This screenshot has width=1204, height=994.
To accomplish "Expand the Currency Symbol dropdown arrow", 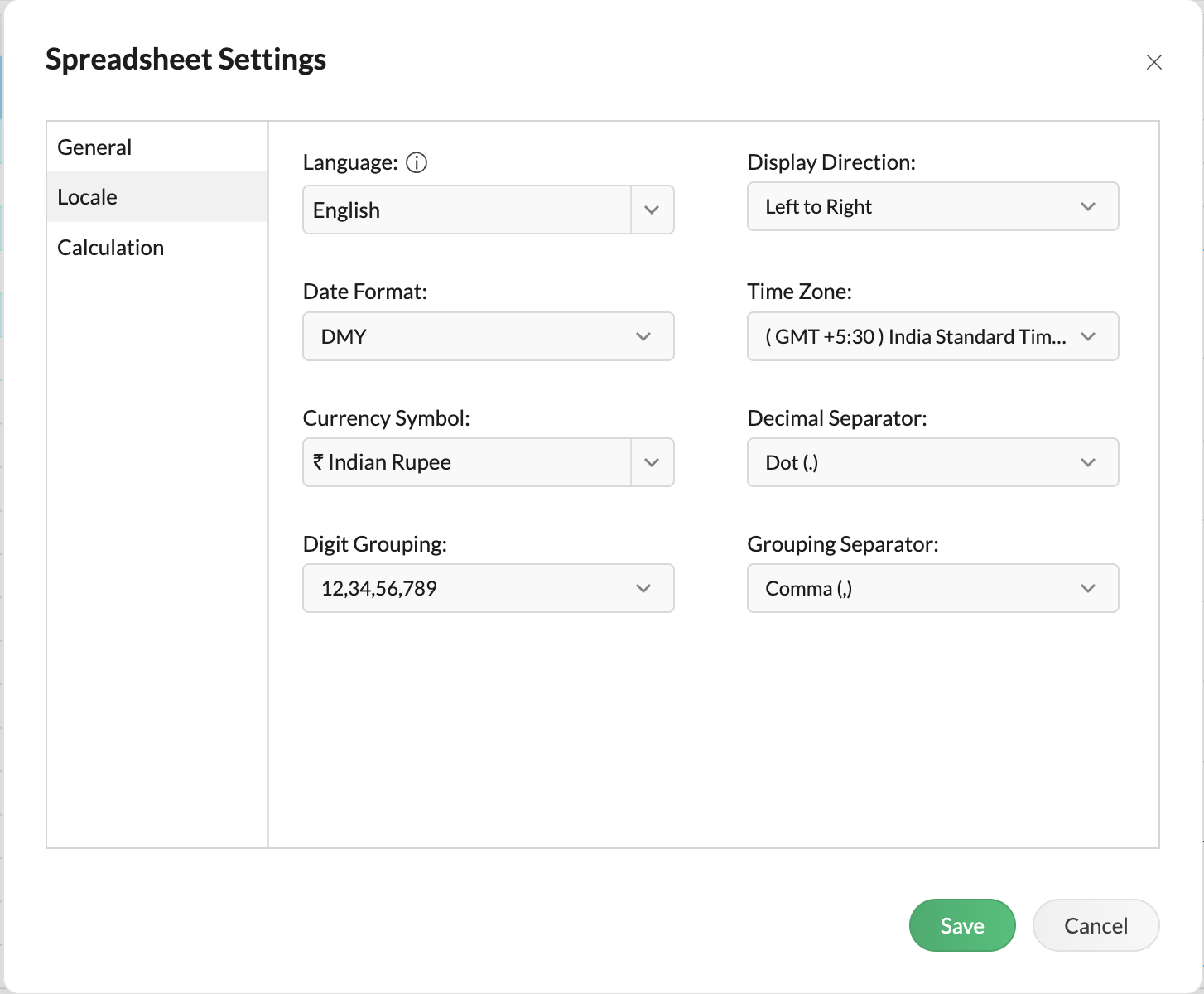I will pos(652,462).
